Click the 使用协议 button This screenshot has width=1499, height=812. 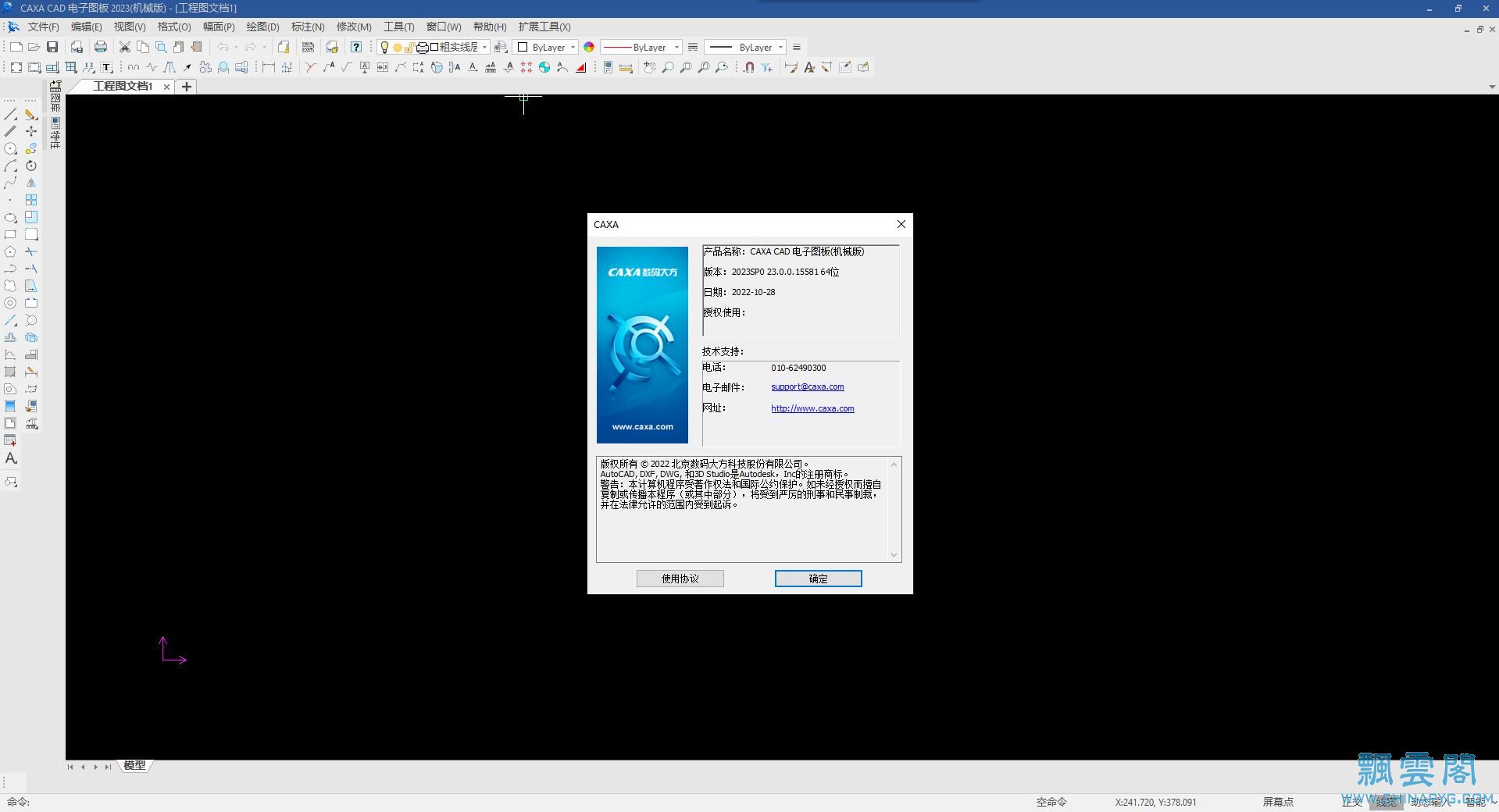point(680,579)
